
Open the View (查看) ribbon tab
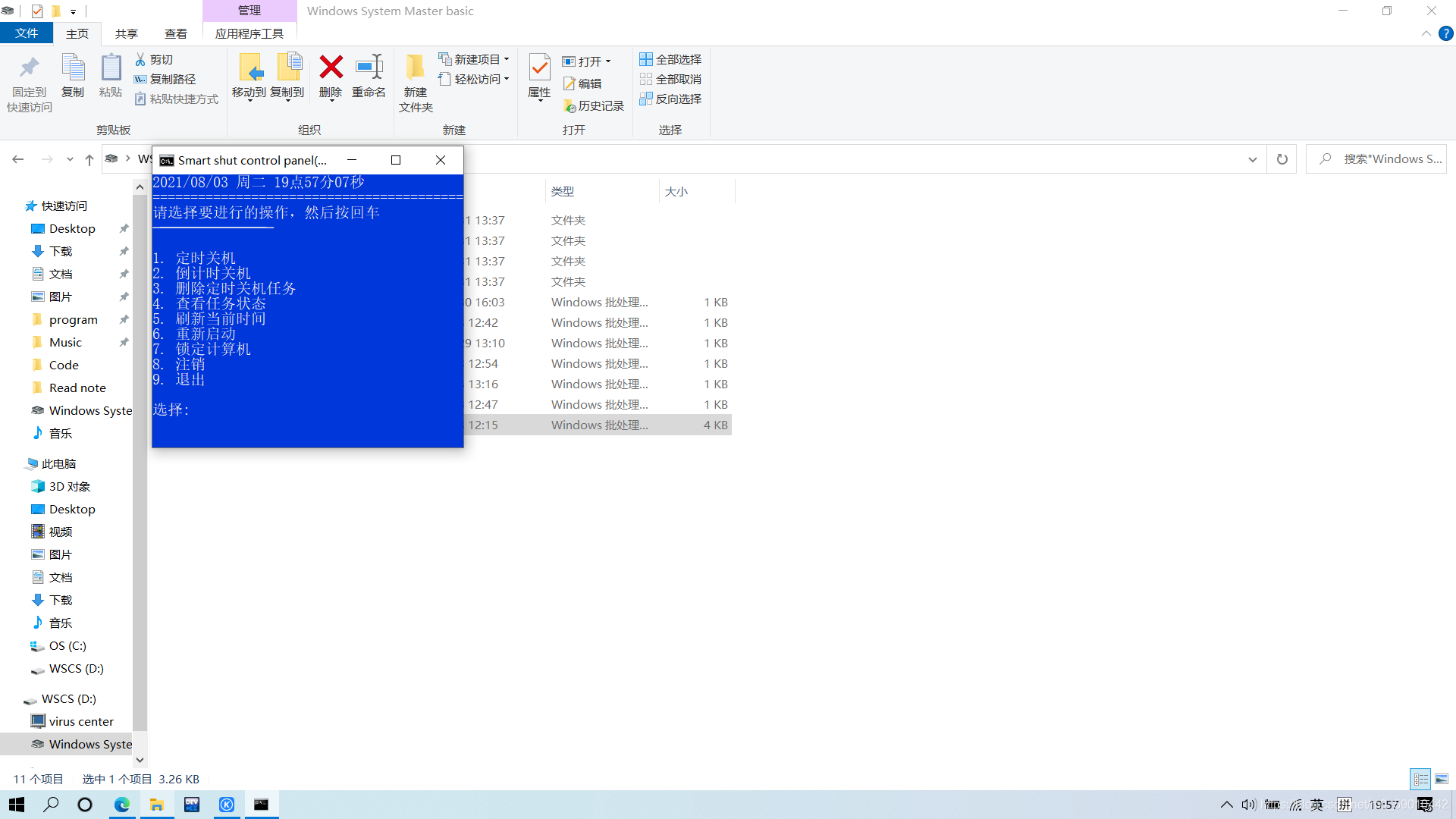coord(175,33)
